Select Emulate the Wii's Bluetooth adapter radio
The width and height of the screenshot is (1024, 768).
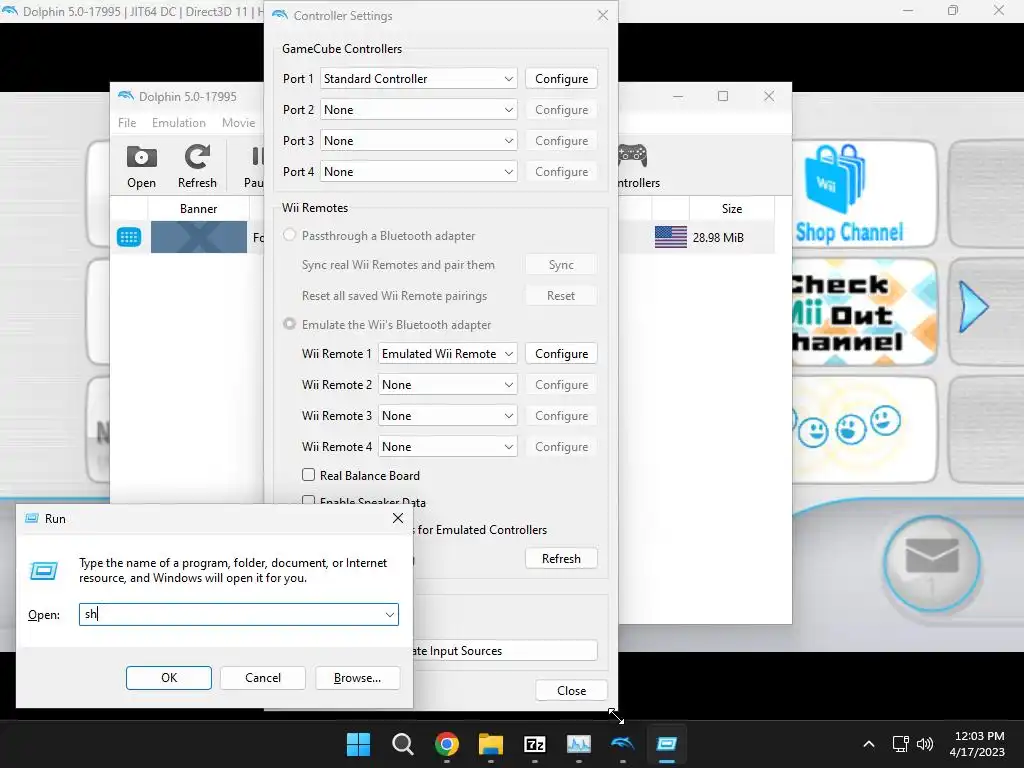[289, 324]
